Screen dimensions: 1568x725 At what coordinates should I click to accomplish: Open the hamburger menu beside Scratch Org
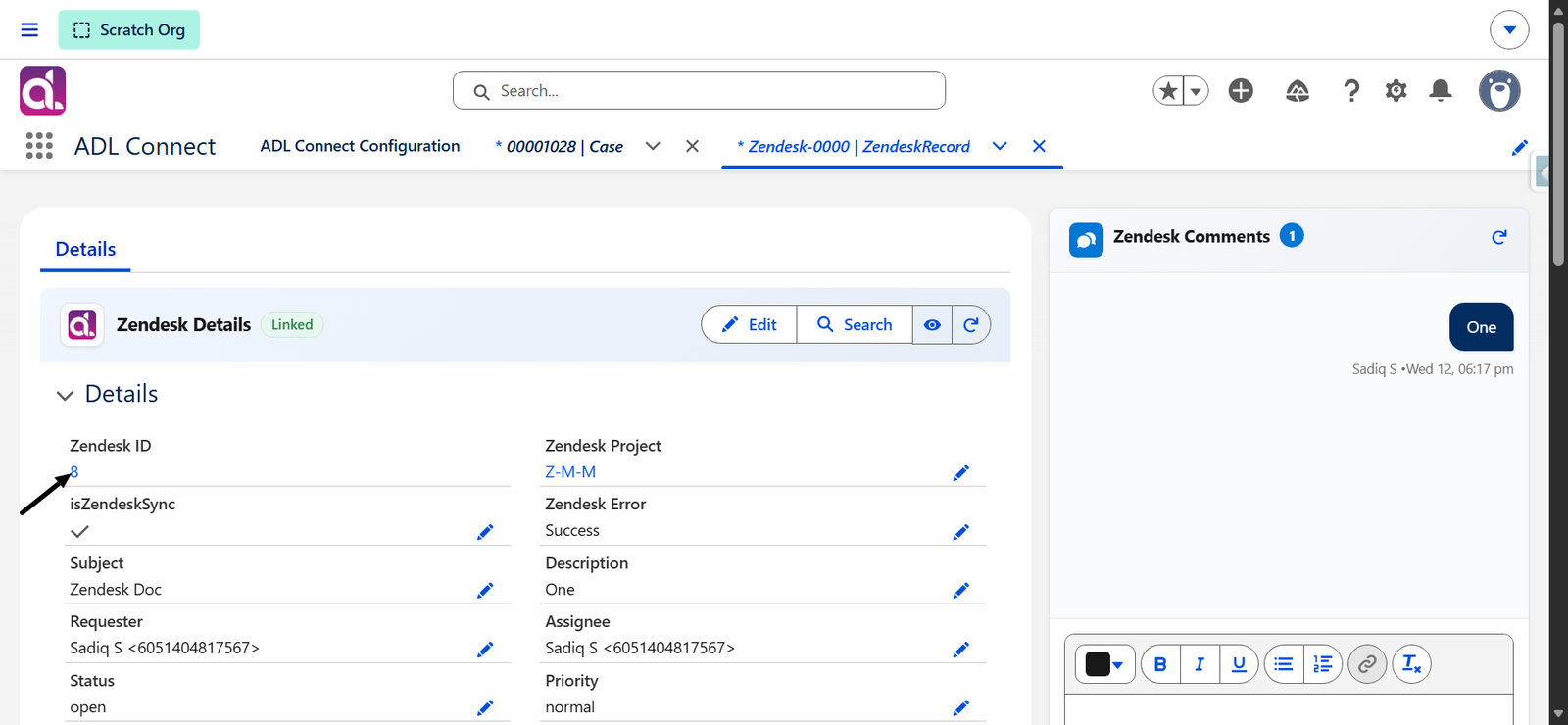(x=29, y=29)
